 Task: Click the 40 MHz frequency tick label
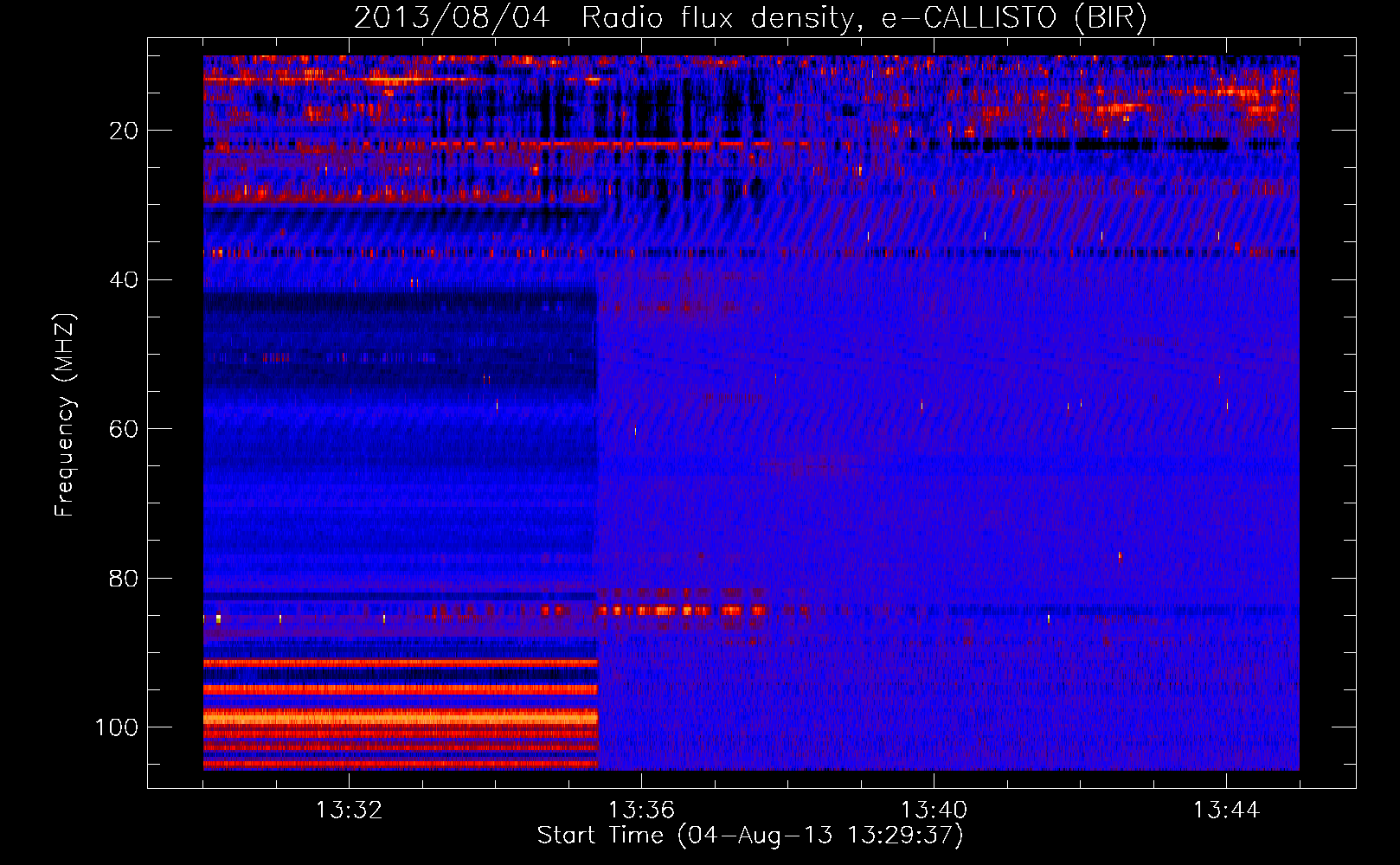click(x=124, y=280)
